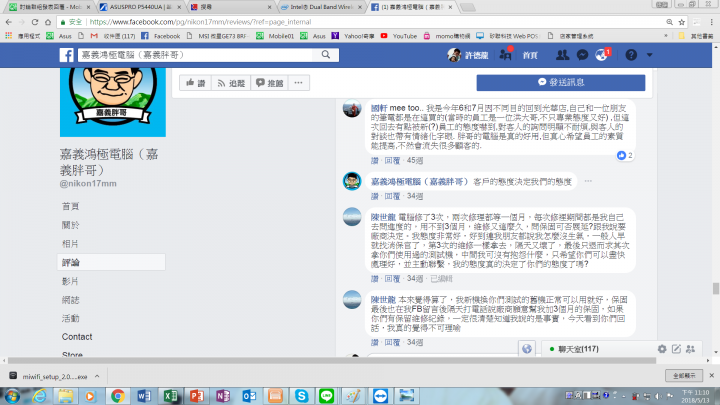Open LINE from the taskbar
Image resolution: width=720 pixels, height=405 pixels.
(327, 396)
